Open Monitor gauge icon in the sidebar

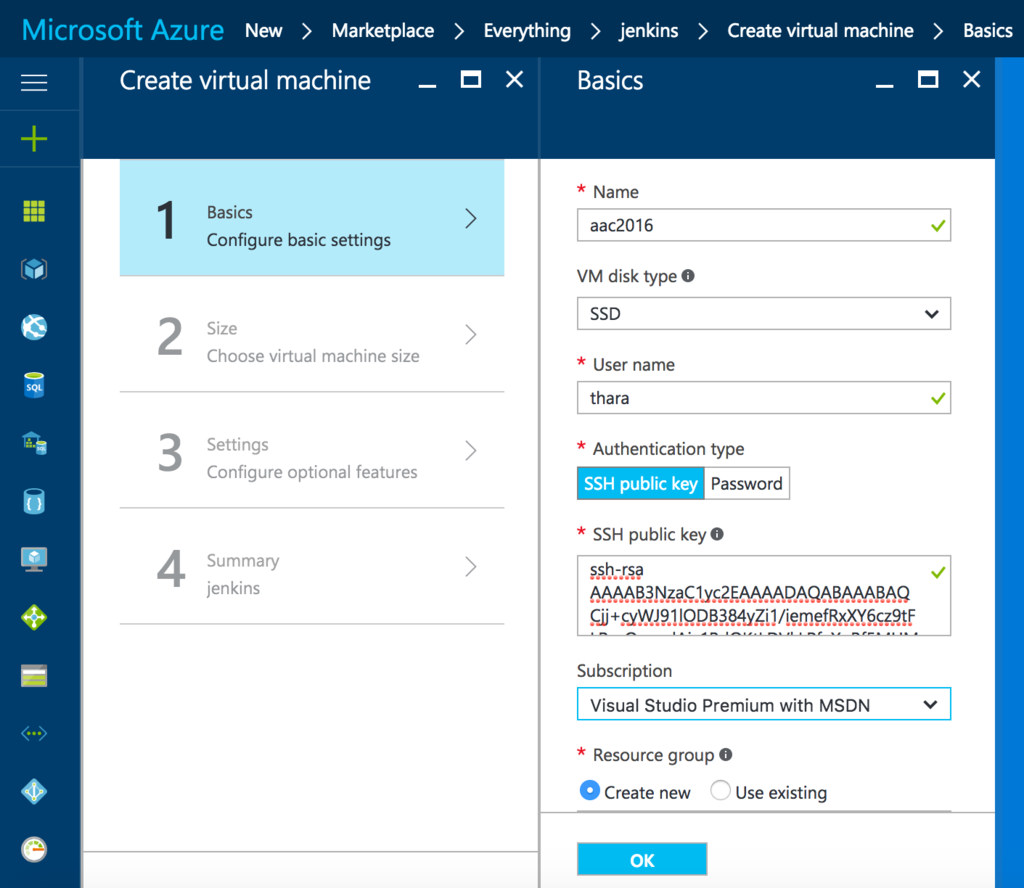[34, 849]
